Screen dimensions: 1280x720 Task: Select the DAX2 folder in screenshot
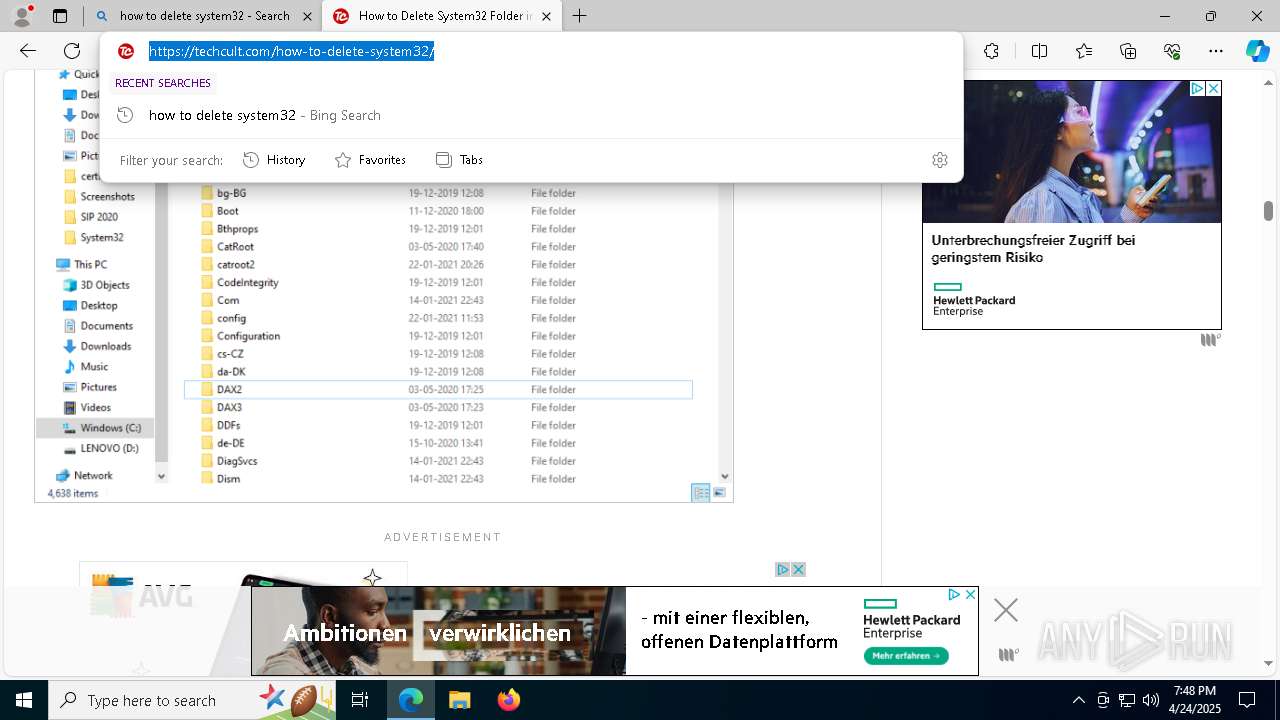point(438,390)
